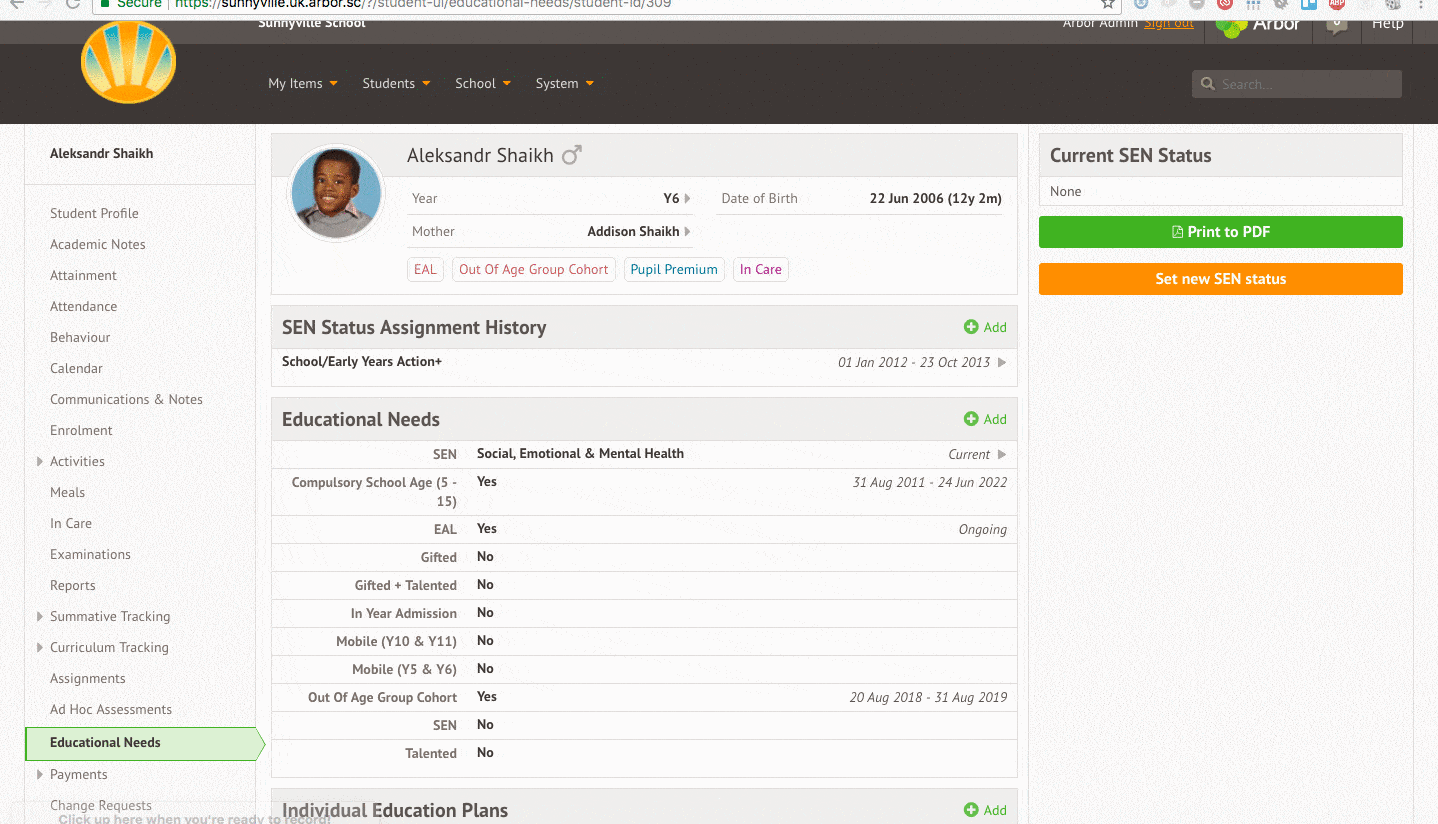
Task: Expand the Activities sidebar section
Action: [40, 461]
